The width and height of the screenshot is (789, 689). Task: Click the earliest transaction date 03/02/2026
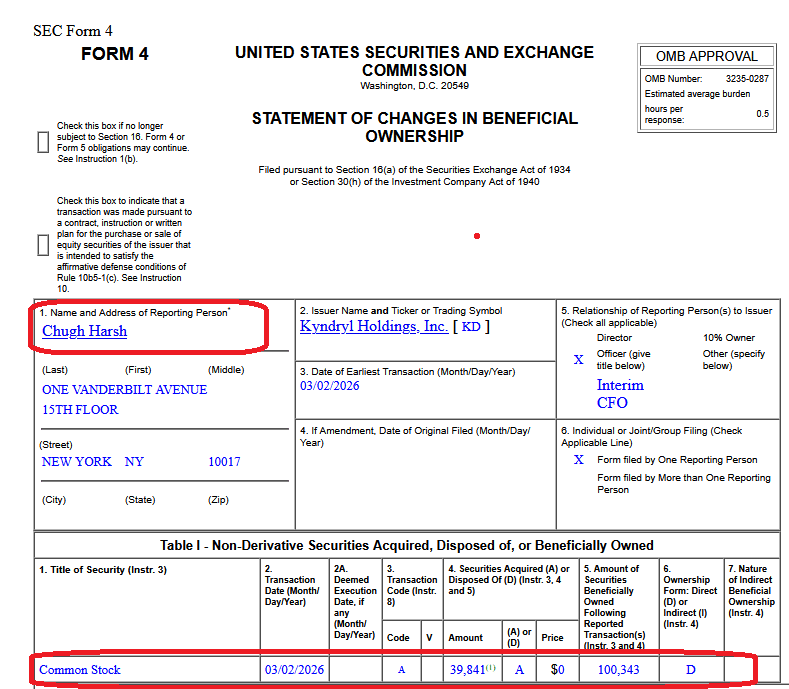tap(330, 386)
